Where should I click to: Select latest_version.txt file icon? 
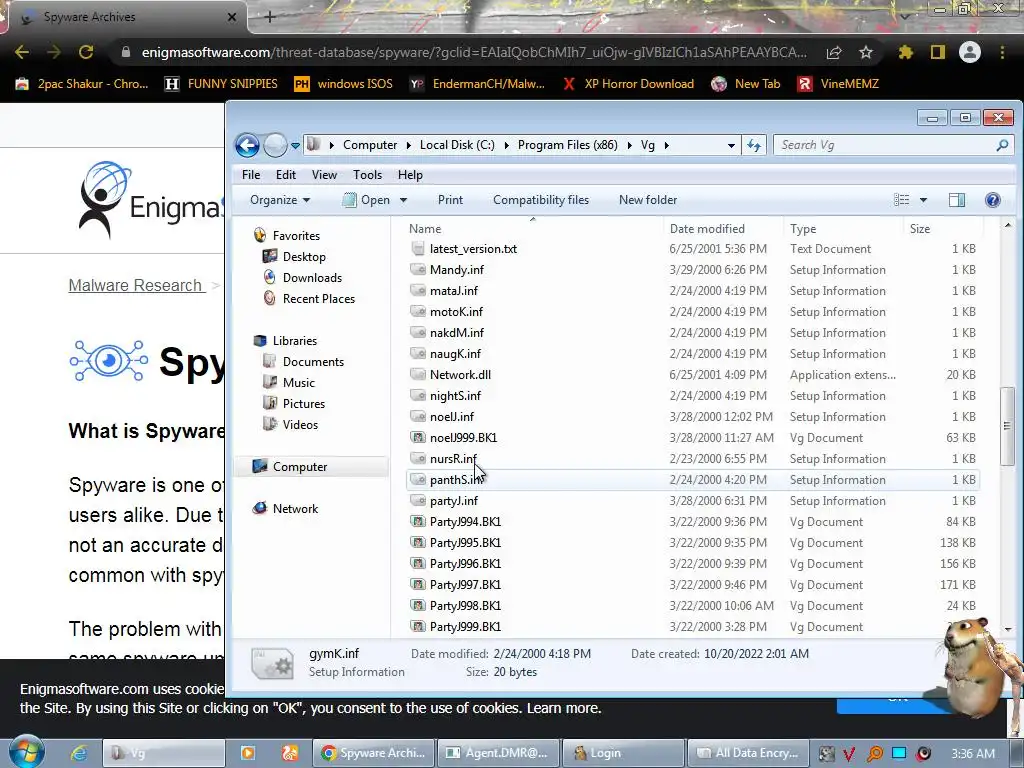(x=418, y=249)
